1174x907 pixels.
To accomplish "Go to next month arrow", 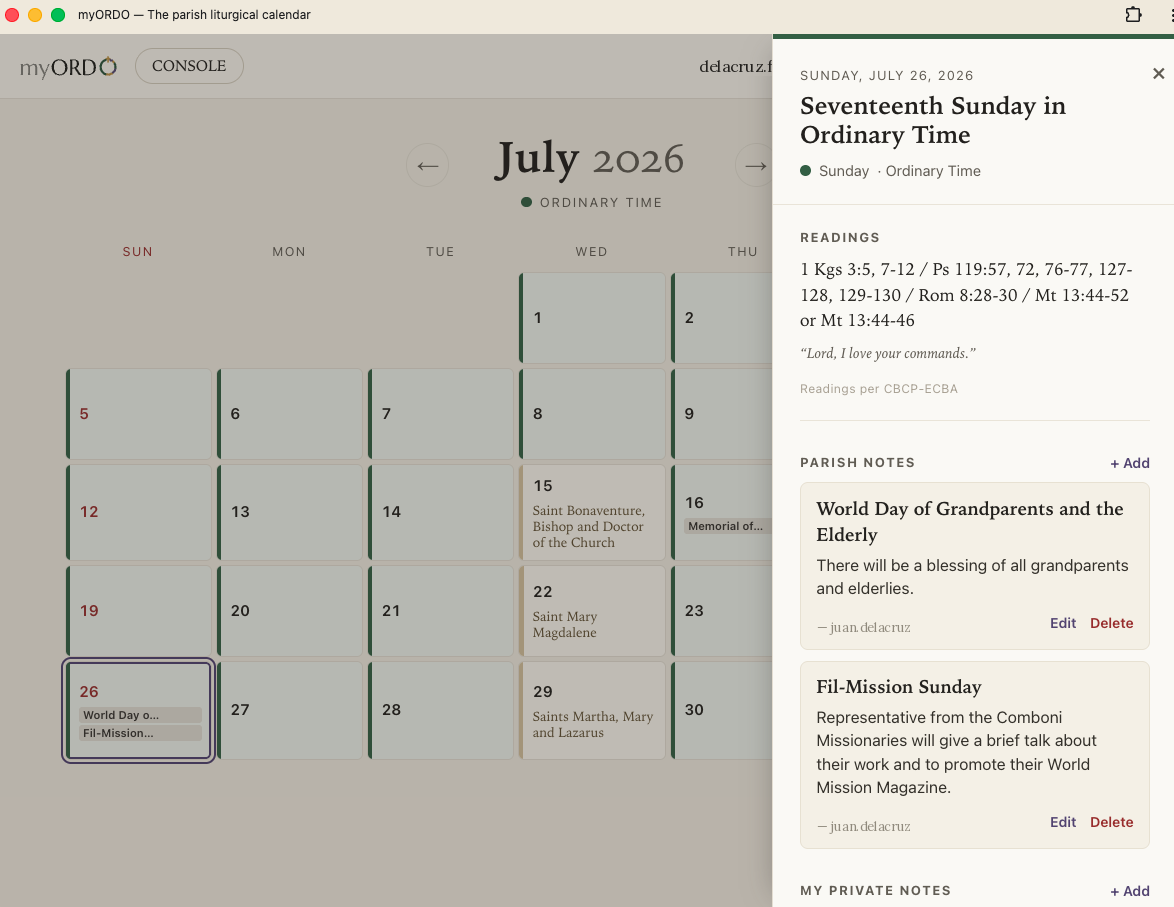I will 755,166.
